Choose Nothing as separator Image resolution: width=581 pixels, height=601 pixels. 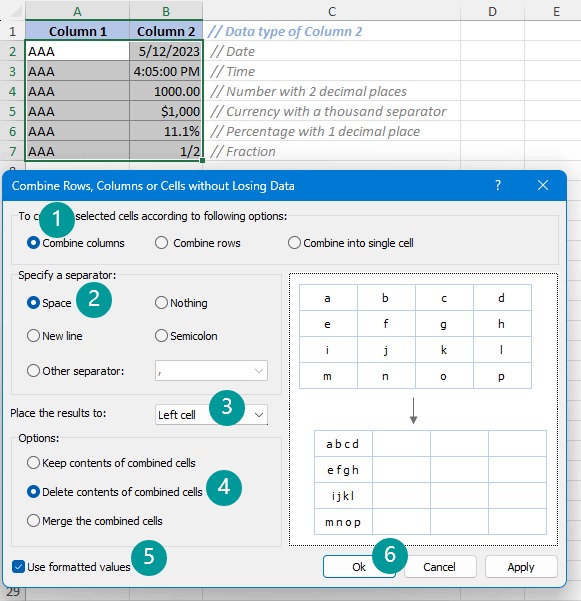pyautogui.click(x=181, y=303)
